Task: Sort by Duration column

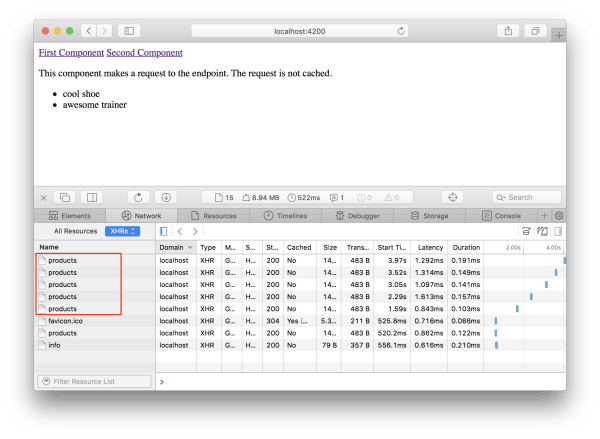Action: 466,248
